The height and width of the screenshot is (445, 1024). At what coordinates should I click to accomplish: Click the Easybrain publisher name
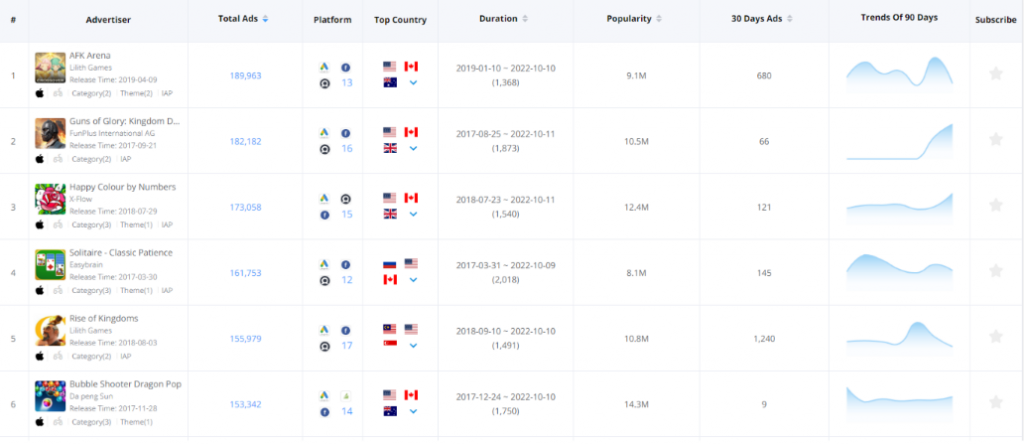coord(86,265)
